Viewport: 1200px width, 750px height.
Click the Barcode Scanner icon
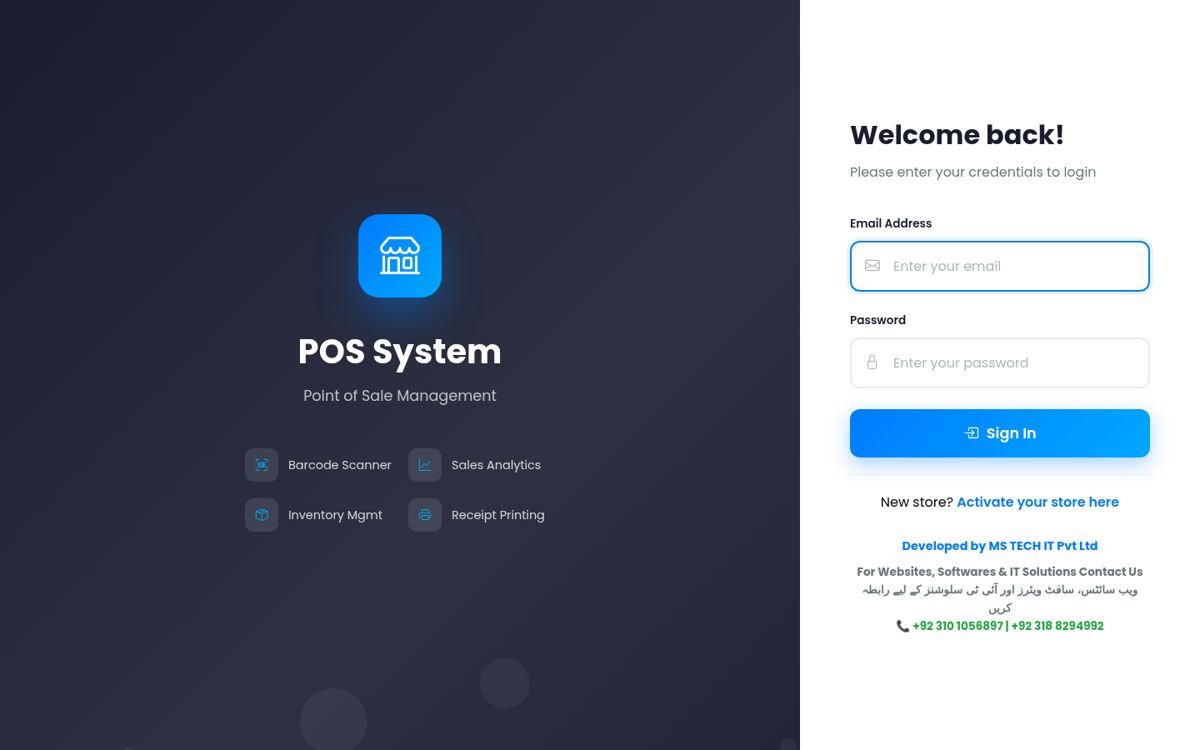click(x=262, y=465)
